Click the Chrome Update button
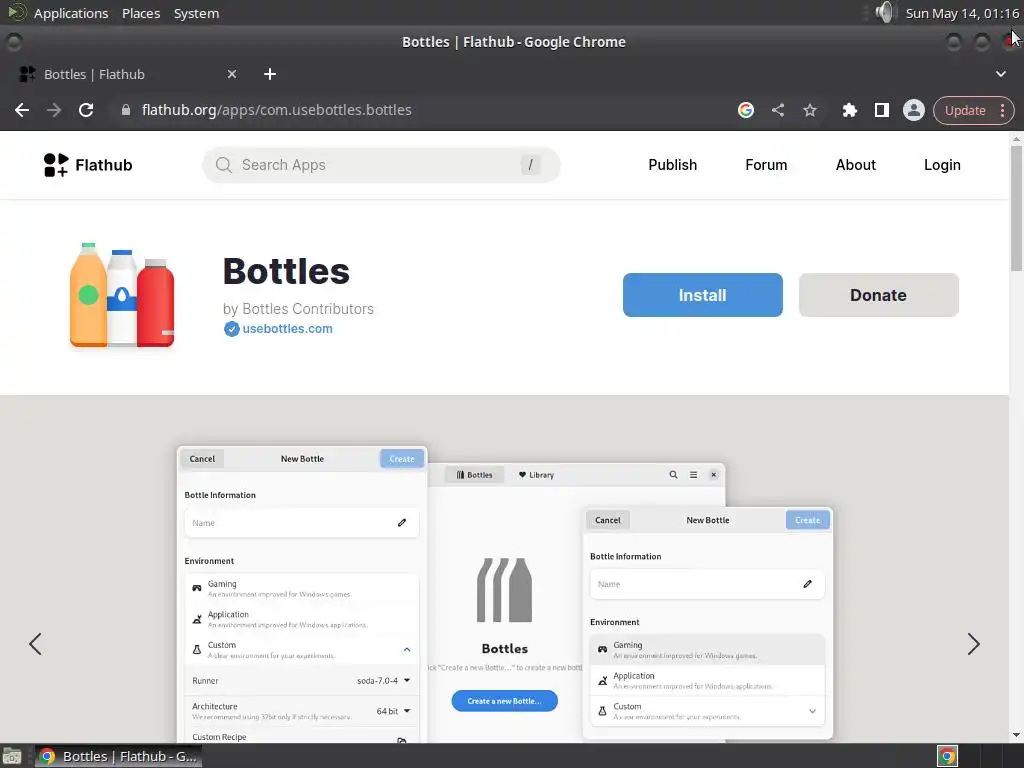The width and height of the screenshot is (1024, 768). [965, 110]
